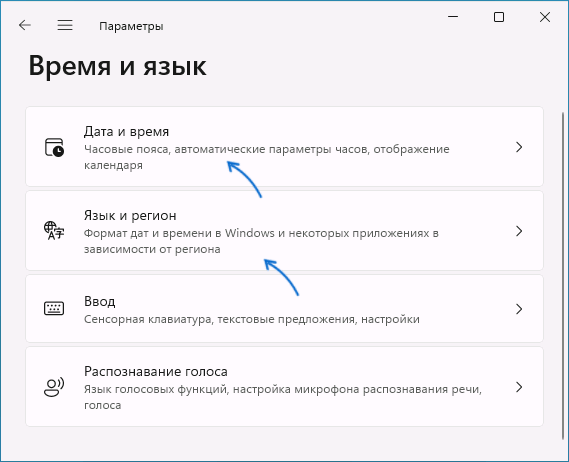Open the Дата и время settings
The height and width of the screenshot is (462, 569).
[284, 147]
